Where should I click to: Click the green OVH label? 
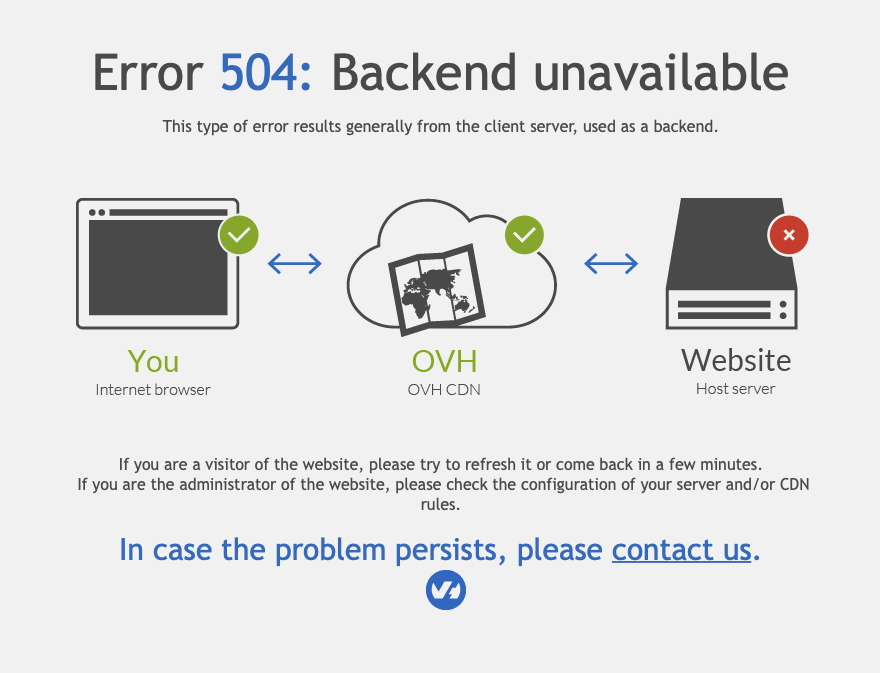(x=444, y=361)
